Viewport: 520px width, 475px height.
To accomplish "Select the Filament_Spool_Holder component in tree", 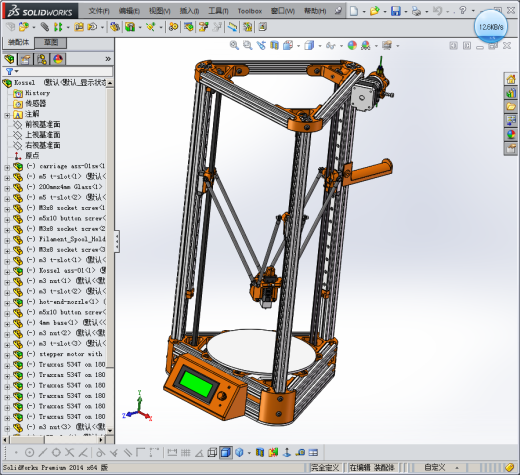I will 66,239.
